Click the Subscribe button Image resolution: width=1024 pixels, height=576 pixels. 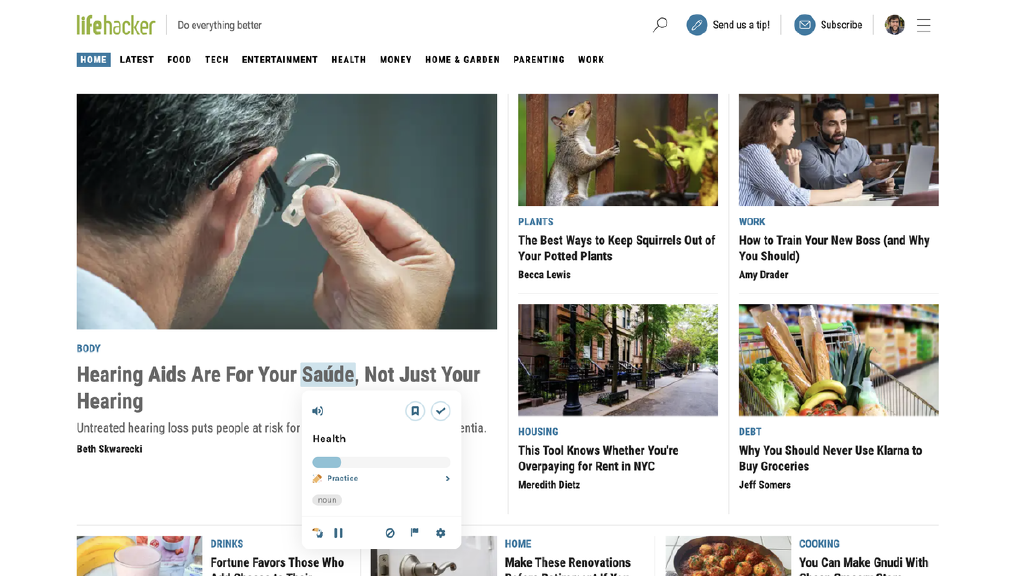[x=828, y=23]
